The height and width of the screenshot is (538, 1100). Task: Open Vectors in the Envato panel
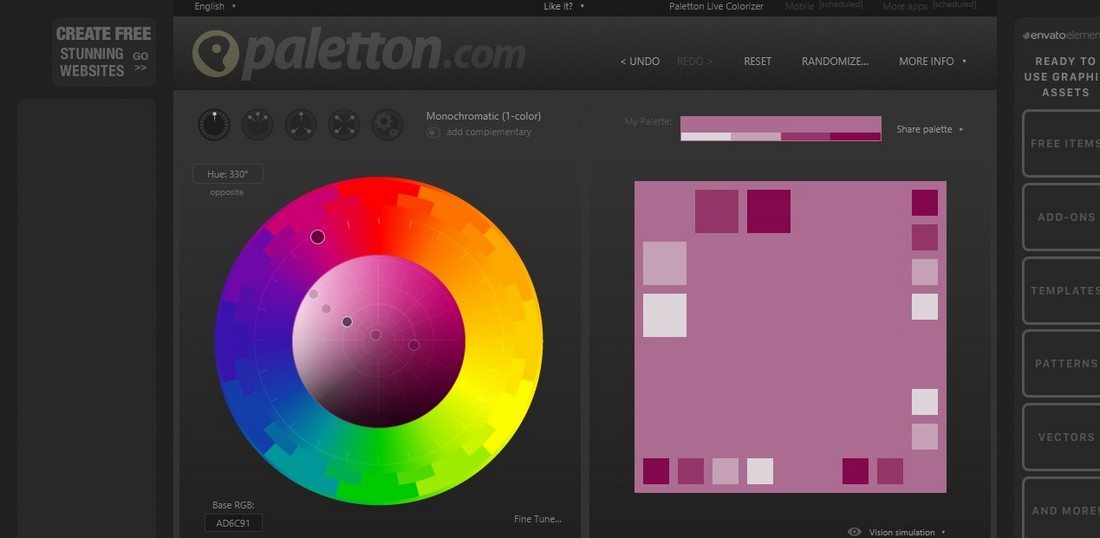tap(1063, 437)
